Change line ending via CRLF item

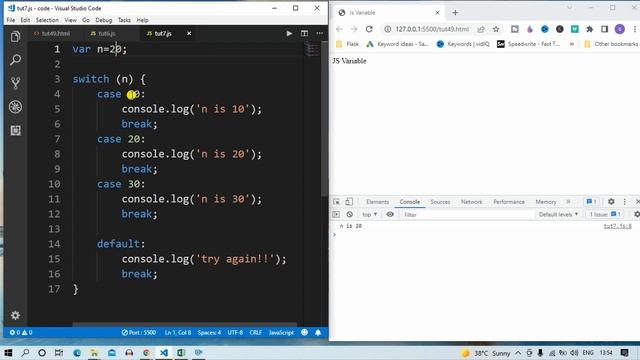(x=256, y=333)
